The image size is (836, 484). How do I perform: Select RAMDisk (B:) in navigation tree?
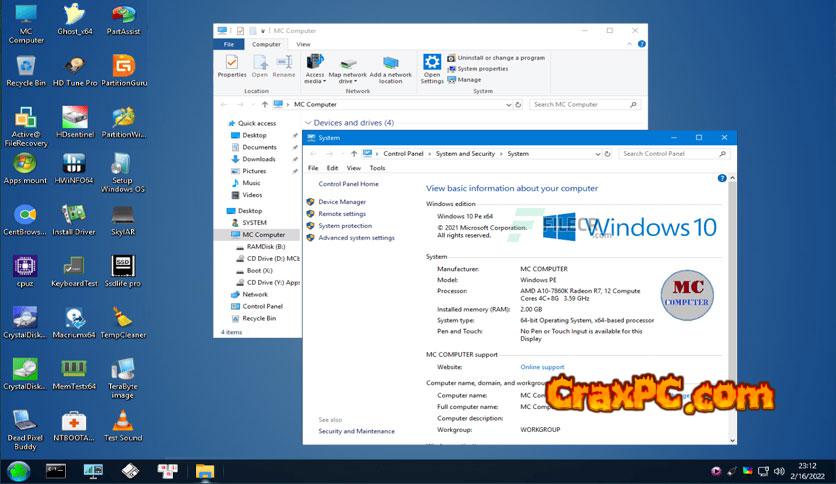[x=266, y=246]
